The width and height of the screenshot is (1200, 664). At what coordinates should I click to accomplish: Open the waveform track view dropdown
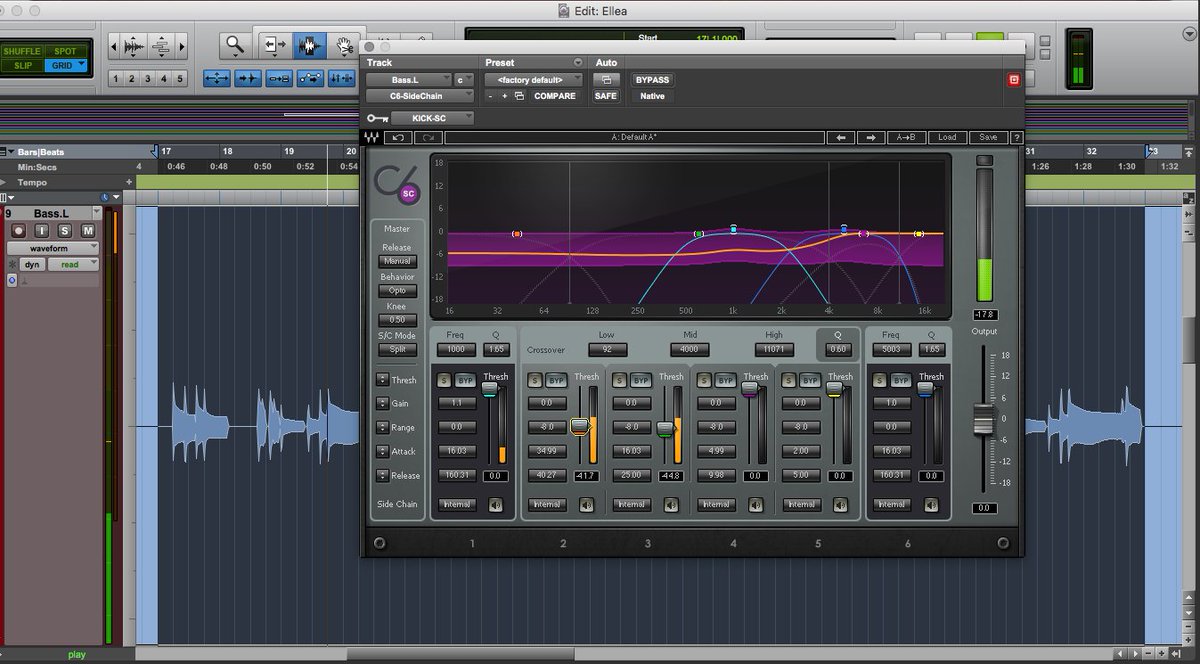(52, 248)
